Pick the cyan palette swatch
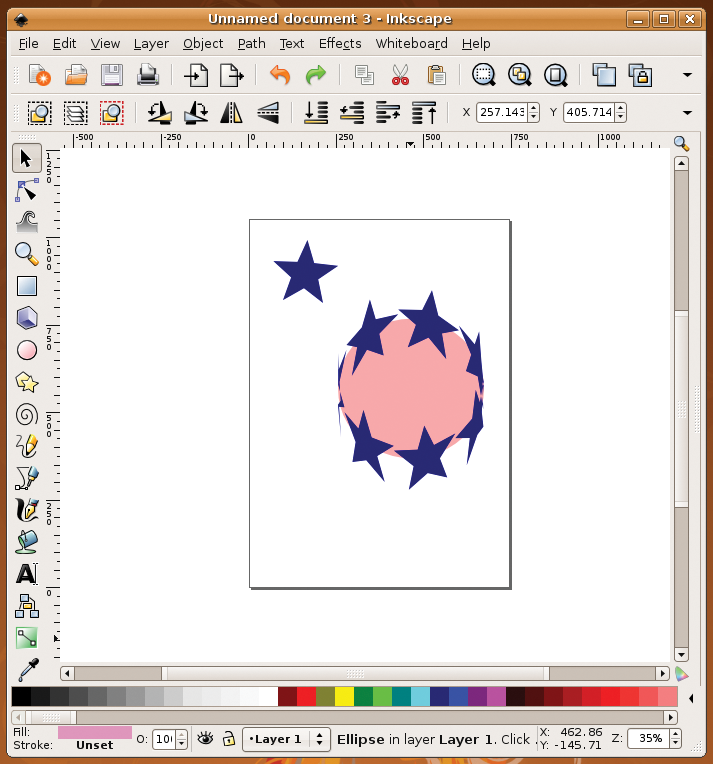 (x=420, y=697)
